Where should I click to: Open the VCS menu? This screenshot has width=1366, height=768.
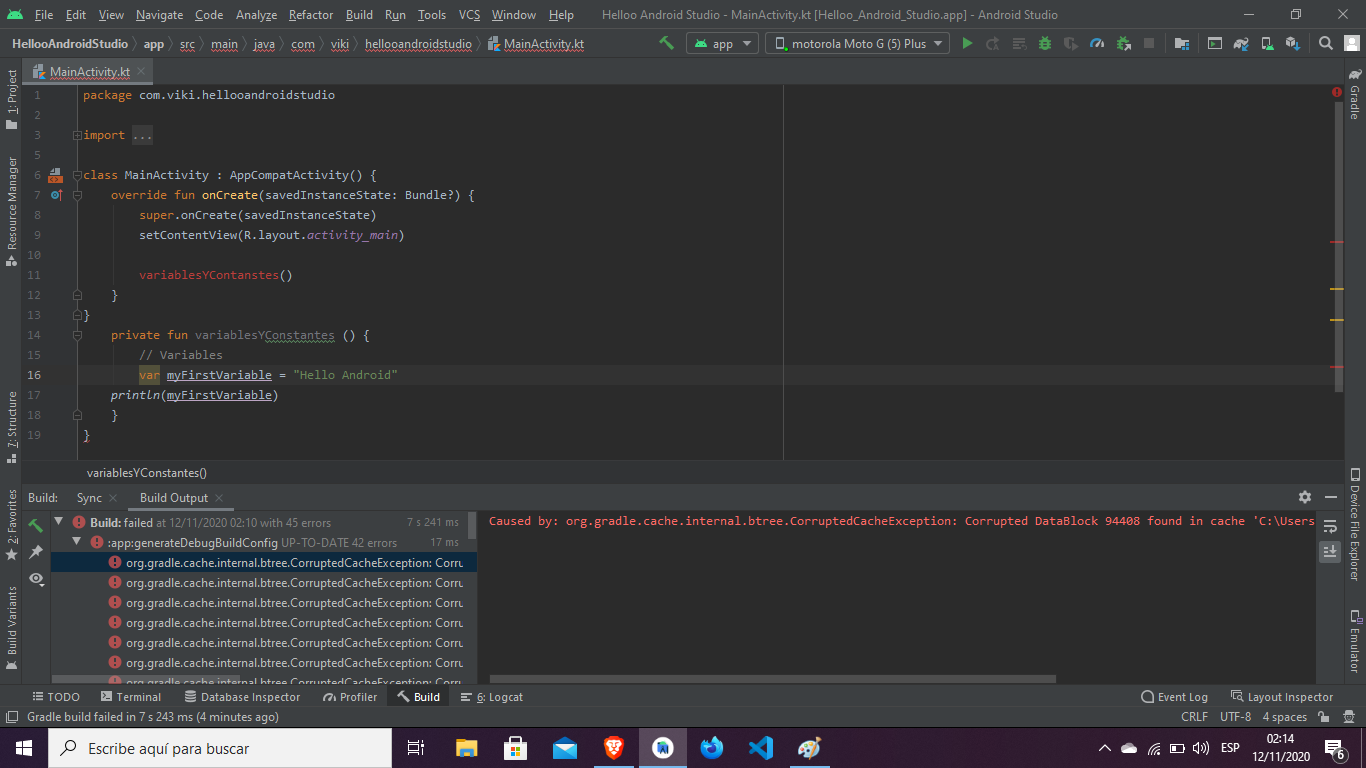(x=469, y=15)
